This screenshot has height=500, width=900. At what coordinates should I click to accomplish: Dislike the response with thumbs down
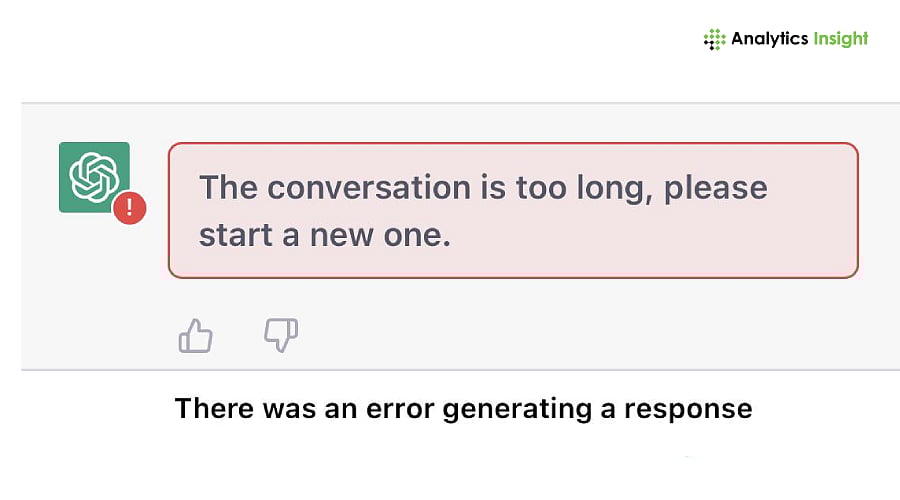pos(281,335)
